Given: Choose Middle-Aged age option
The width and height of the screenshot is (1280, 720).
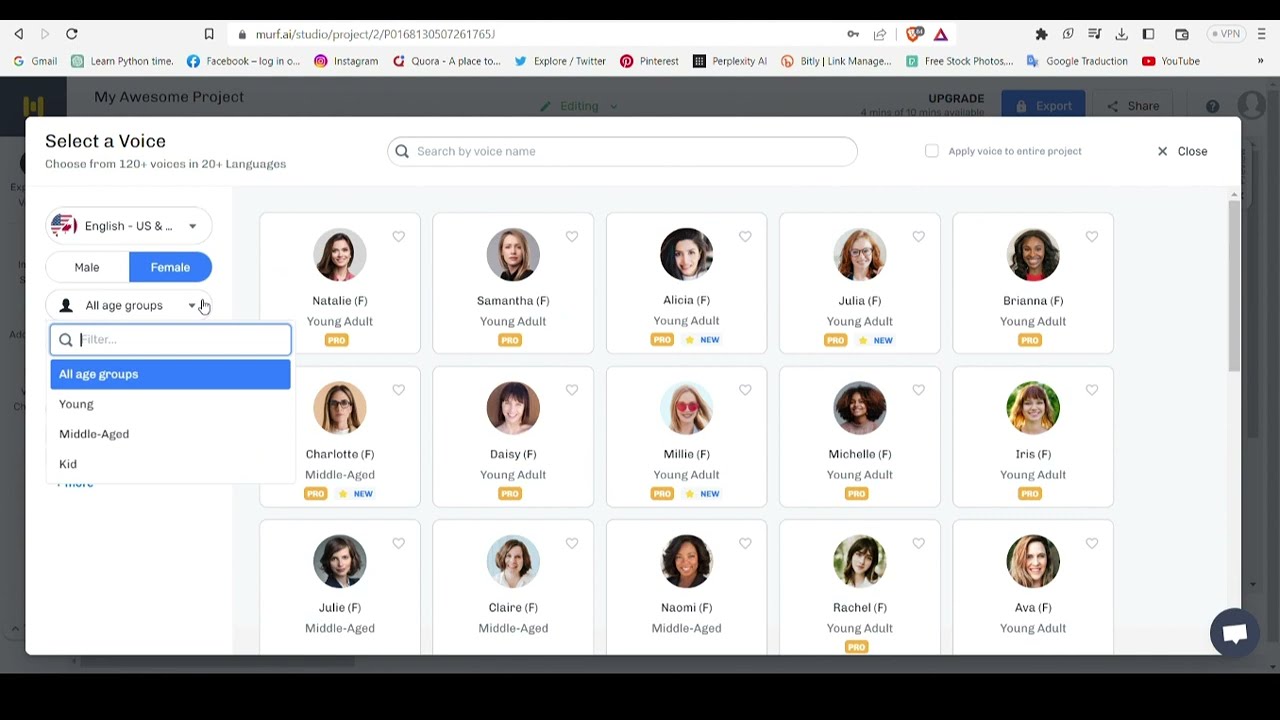Looking at the screenshot, I should tap(170, 434).
